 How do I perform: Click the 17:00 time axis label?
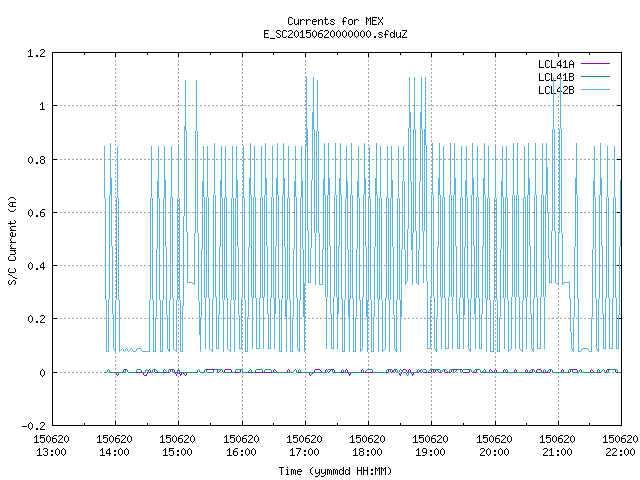(x=304, y=452)
